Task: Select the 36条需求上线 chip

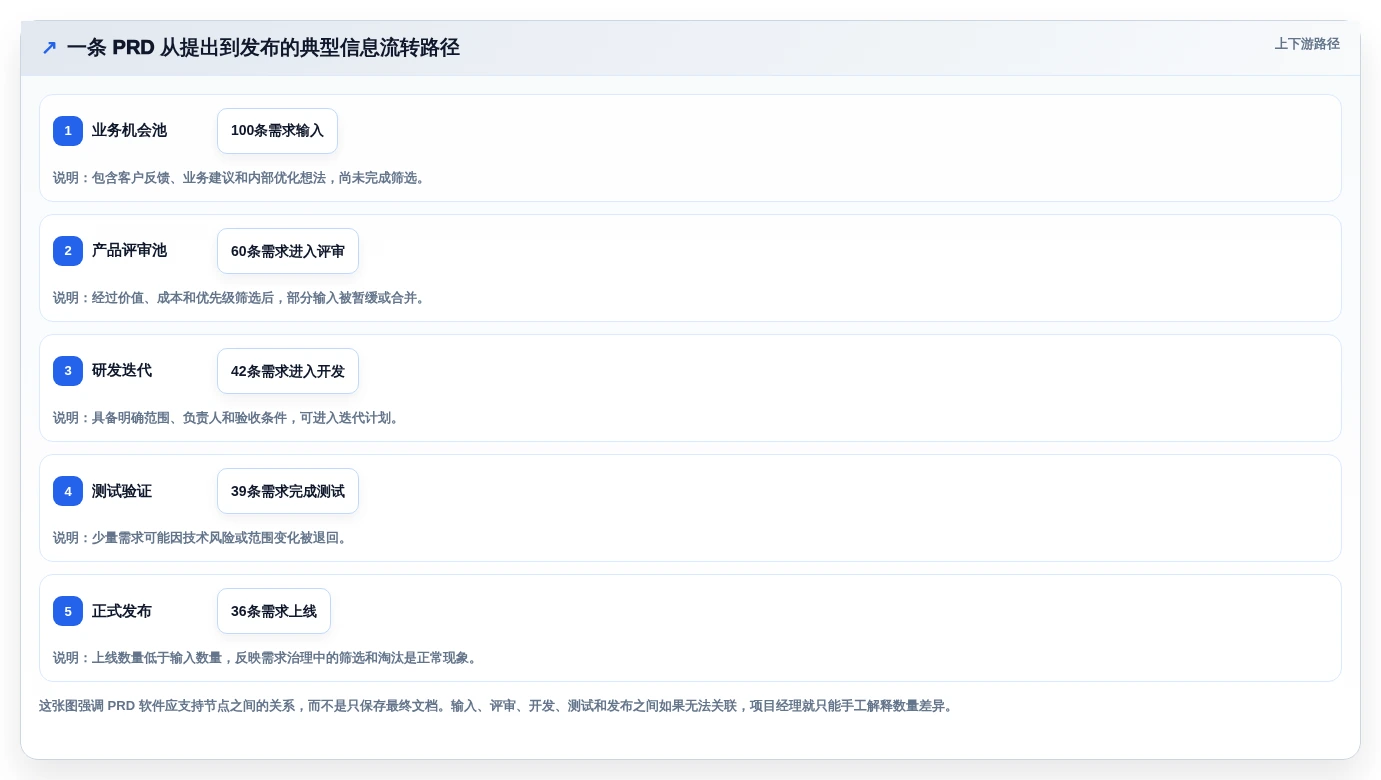Action: coord(274,611)
